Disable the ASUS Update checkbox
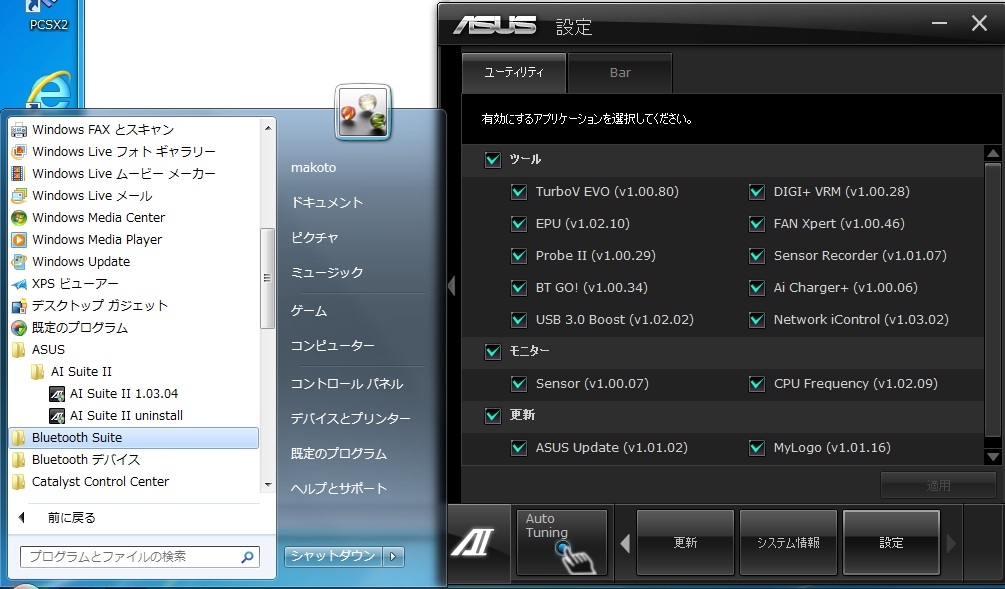1005x589 pixels. point(518,448)
